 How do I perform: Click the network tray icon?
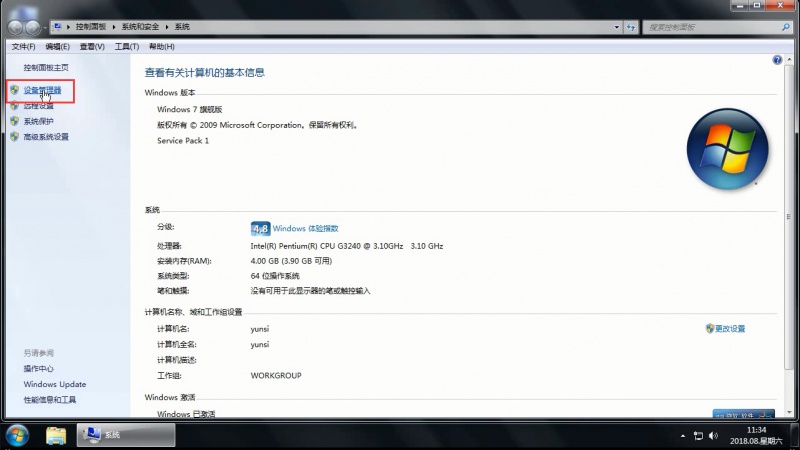point(698,436)
